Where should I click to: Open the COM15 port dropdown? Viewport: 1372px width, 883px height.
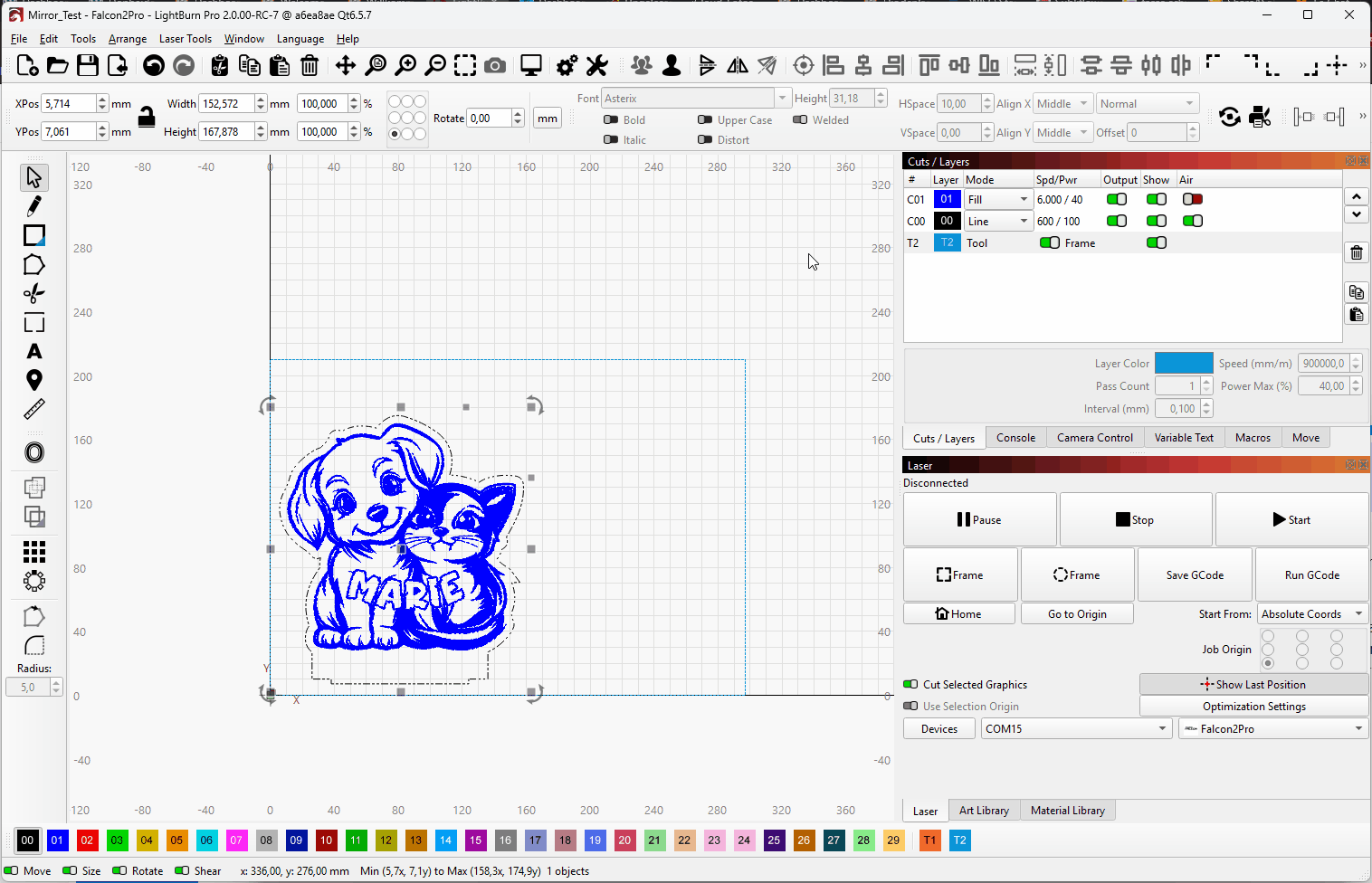[x=1077, y=728]
